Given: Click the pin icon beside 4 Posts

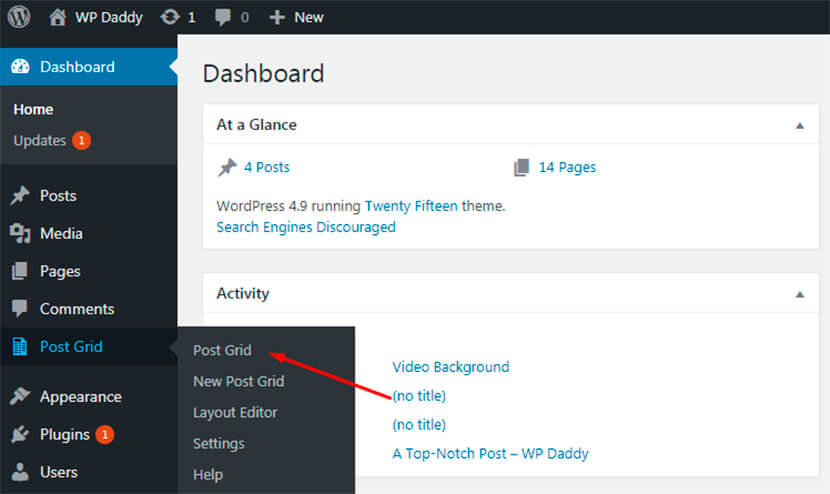Looking at the screenshot, I should coord(227,167).
